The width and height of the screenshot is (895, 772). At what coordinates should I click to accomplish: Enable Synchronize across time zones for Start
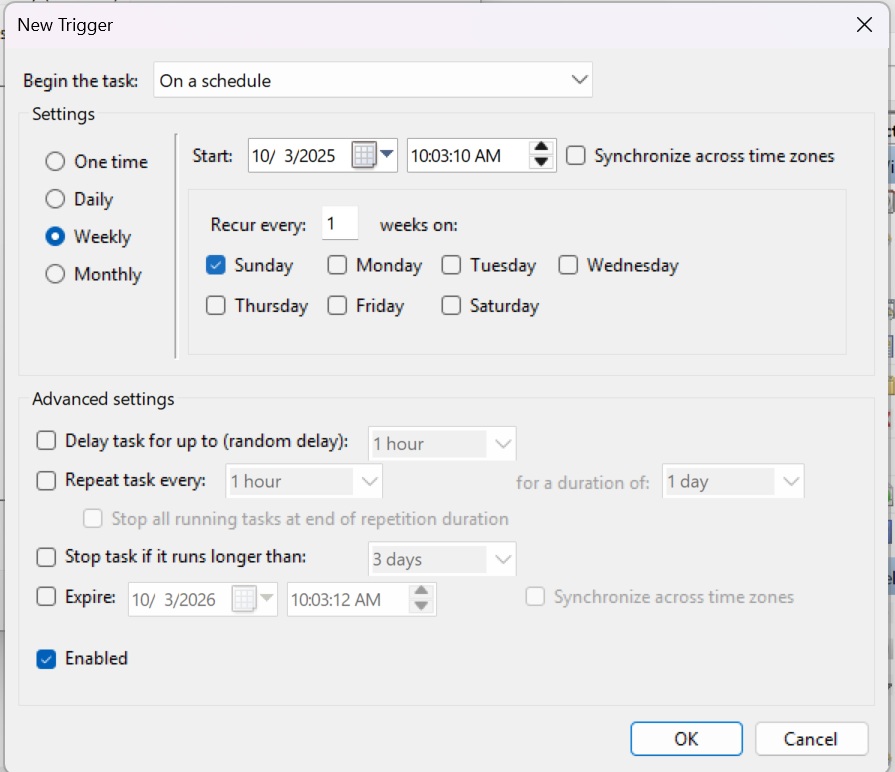[575, 155]
